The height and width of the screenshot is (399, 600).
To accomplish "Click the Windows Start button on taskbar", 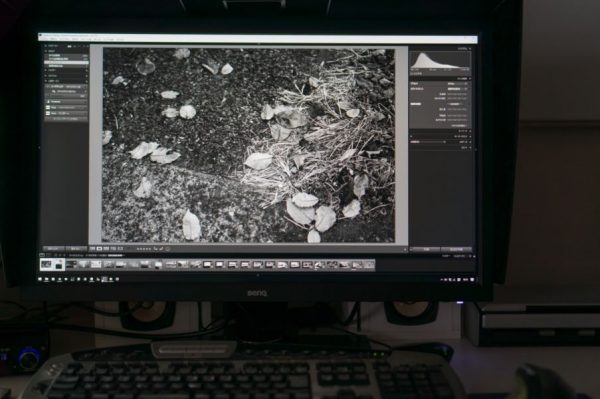I will [x=41, y=280].
